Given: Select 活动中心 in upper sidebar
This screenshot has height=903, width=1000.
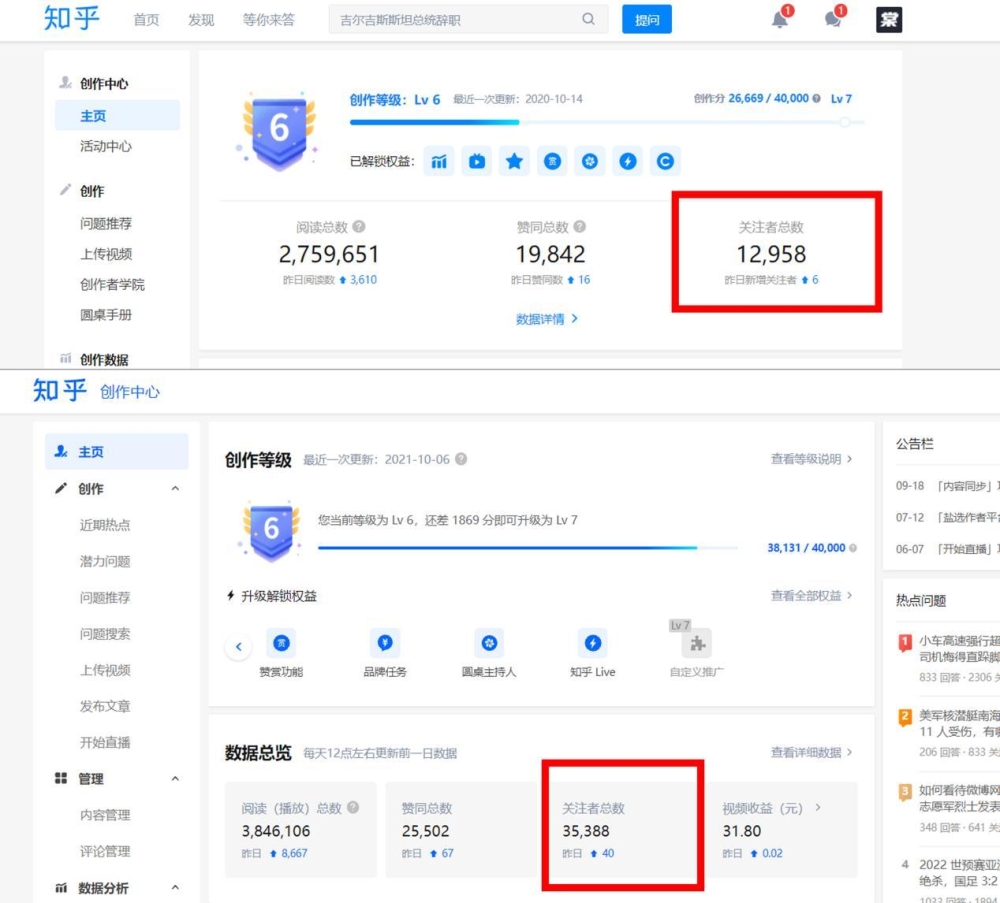Looking at the screenshot, I should [106, 146].
